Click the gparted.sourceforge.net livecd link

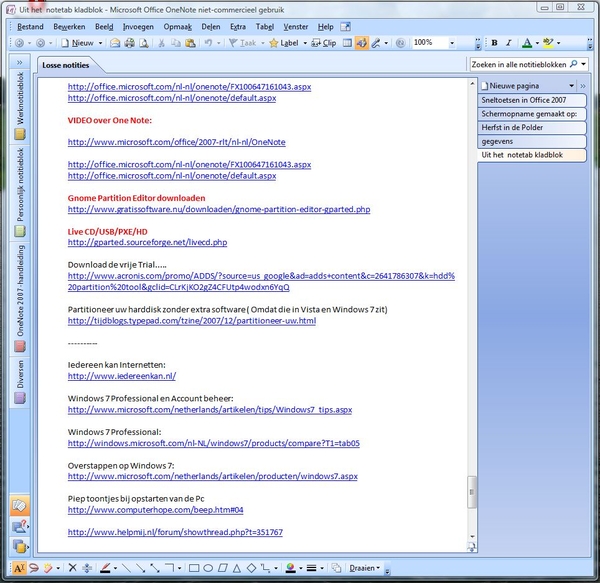(x=147, y=243)
